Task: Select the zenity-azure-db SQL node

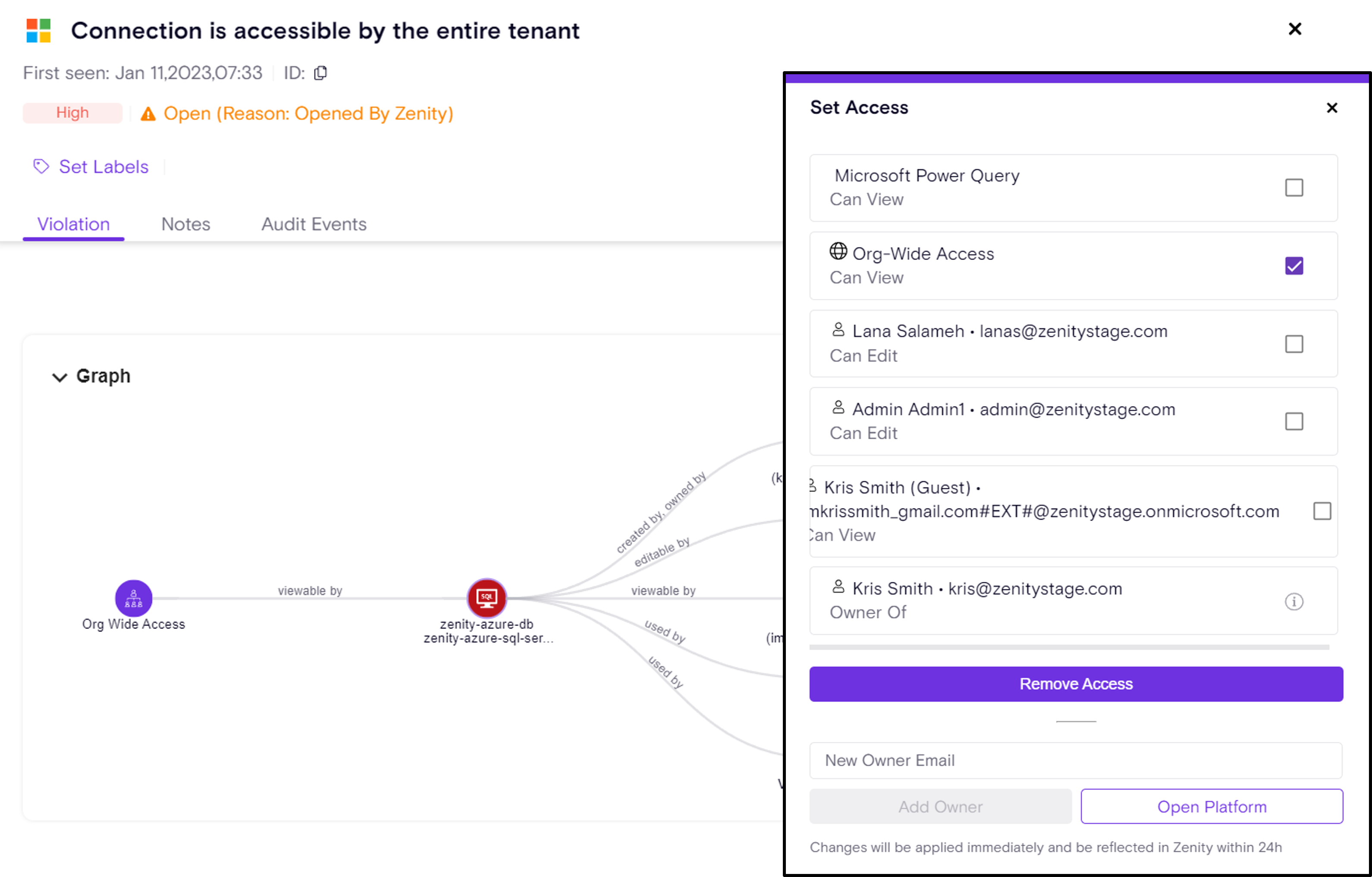Action: pos(487,598)
